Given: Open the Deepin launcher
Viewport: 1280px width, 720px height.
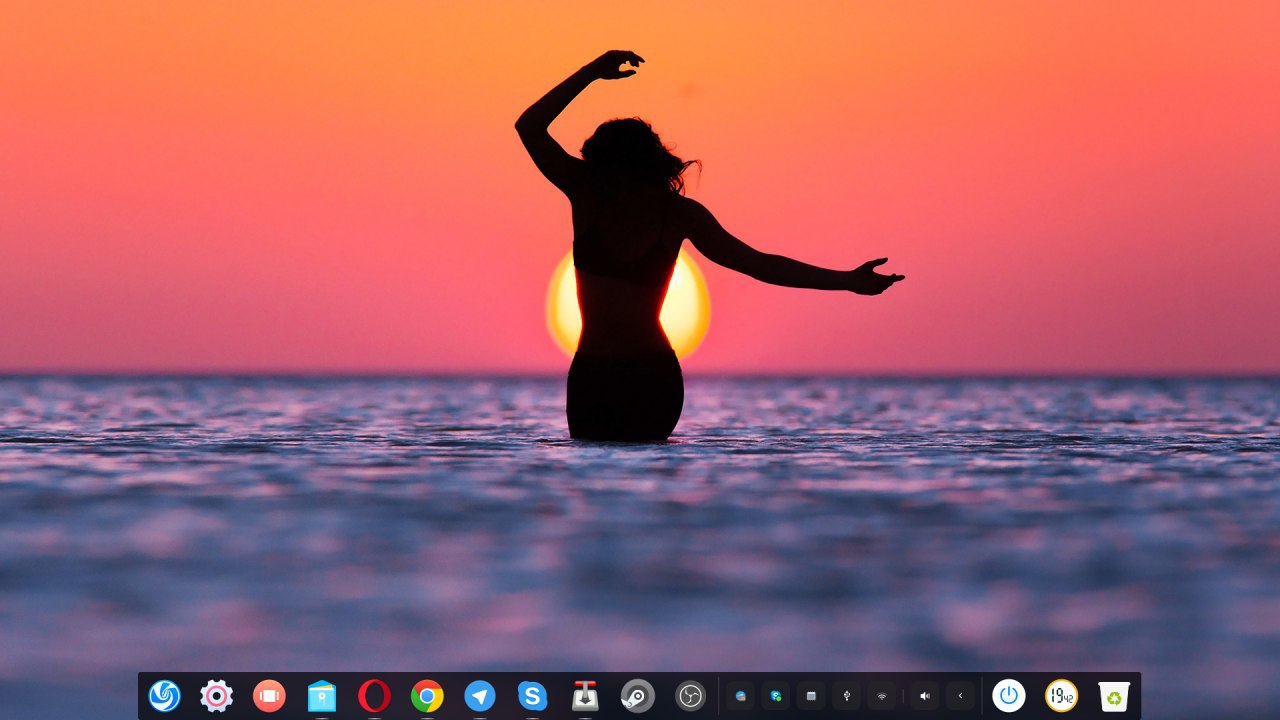Looking at the screenshot, I should 164,696.
